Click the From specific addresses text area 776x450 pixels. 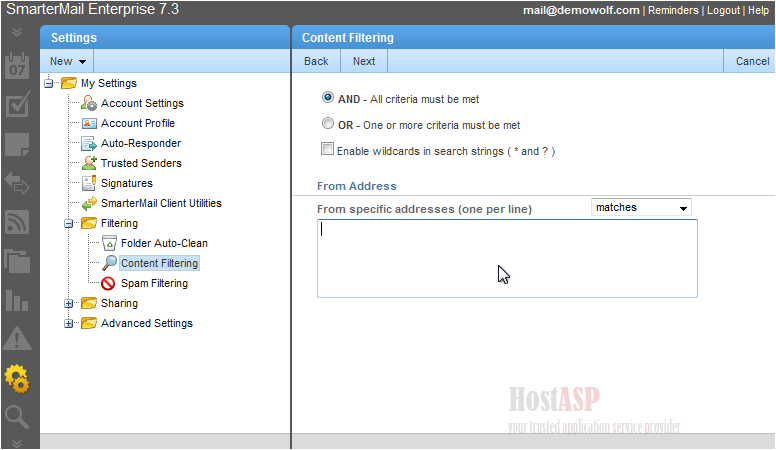click(x=507, y=258)
